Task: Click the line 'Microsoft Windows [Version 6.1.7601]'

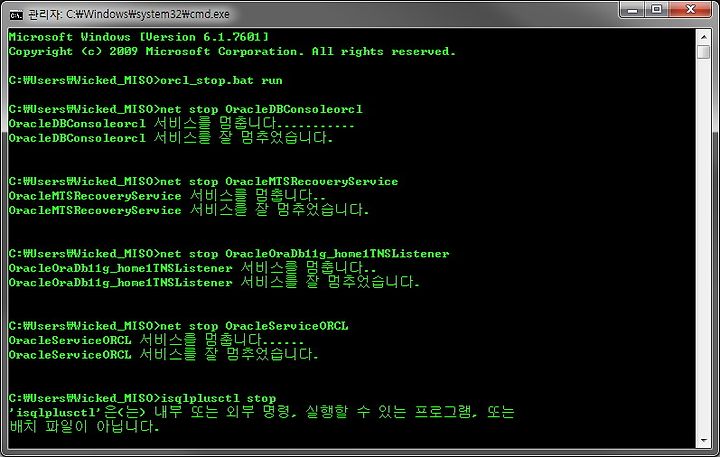Action: coord(139,37)
